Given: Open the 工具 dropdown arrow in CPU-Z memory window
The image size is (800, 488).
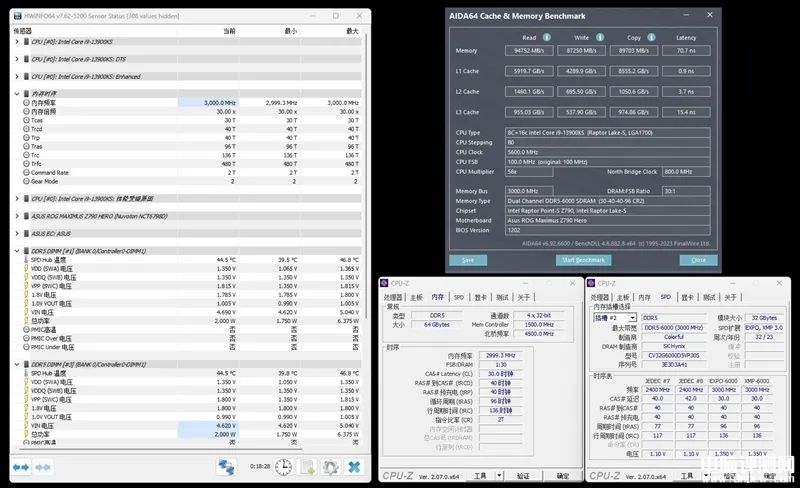Looking at the screenshot, I should tap(499, 476).
